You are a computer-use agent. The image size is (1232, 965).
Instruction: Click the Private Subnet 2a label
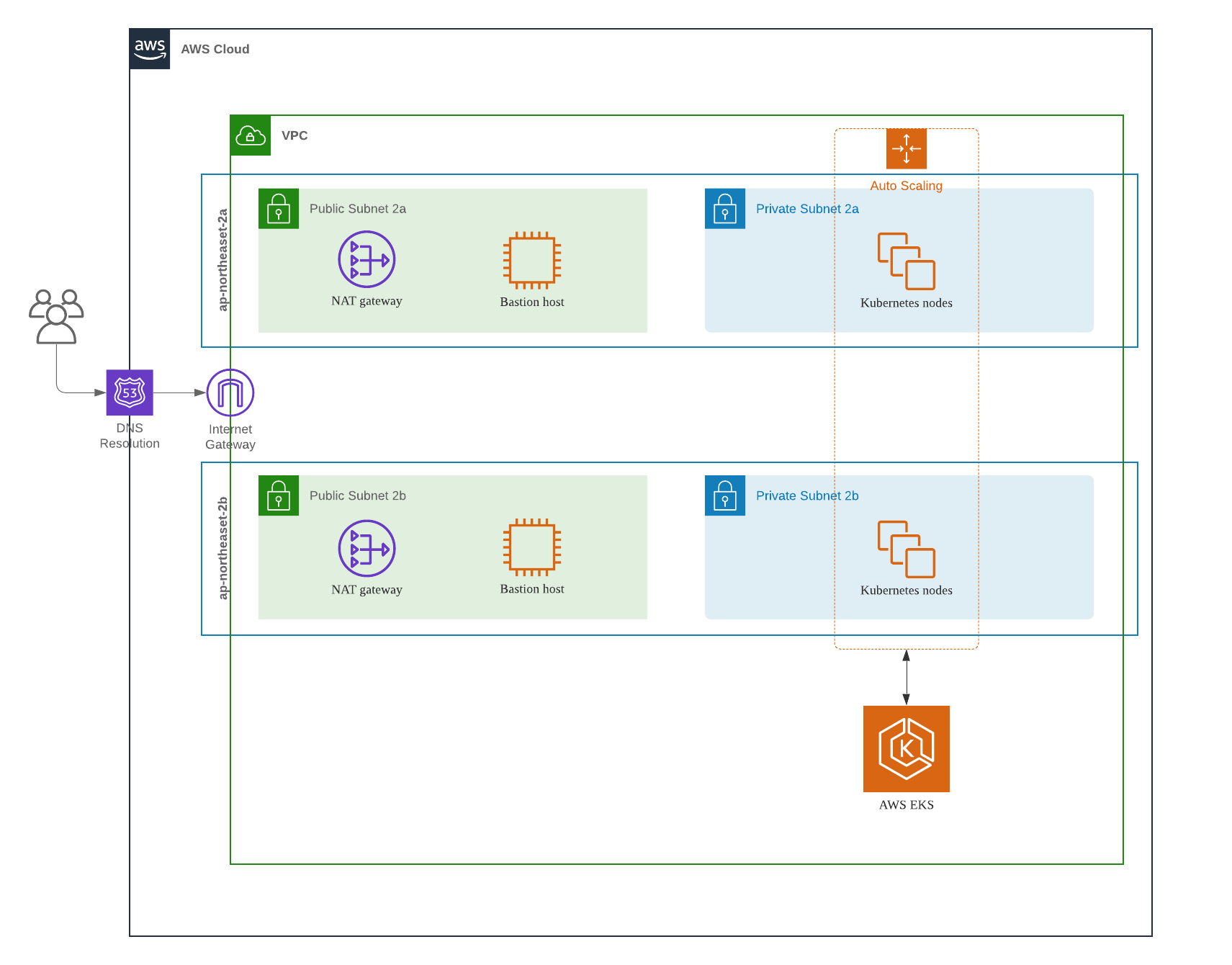click(x=807, y=209)
